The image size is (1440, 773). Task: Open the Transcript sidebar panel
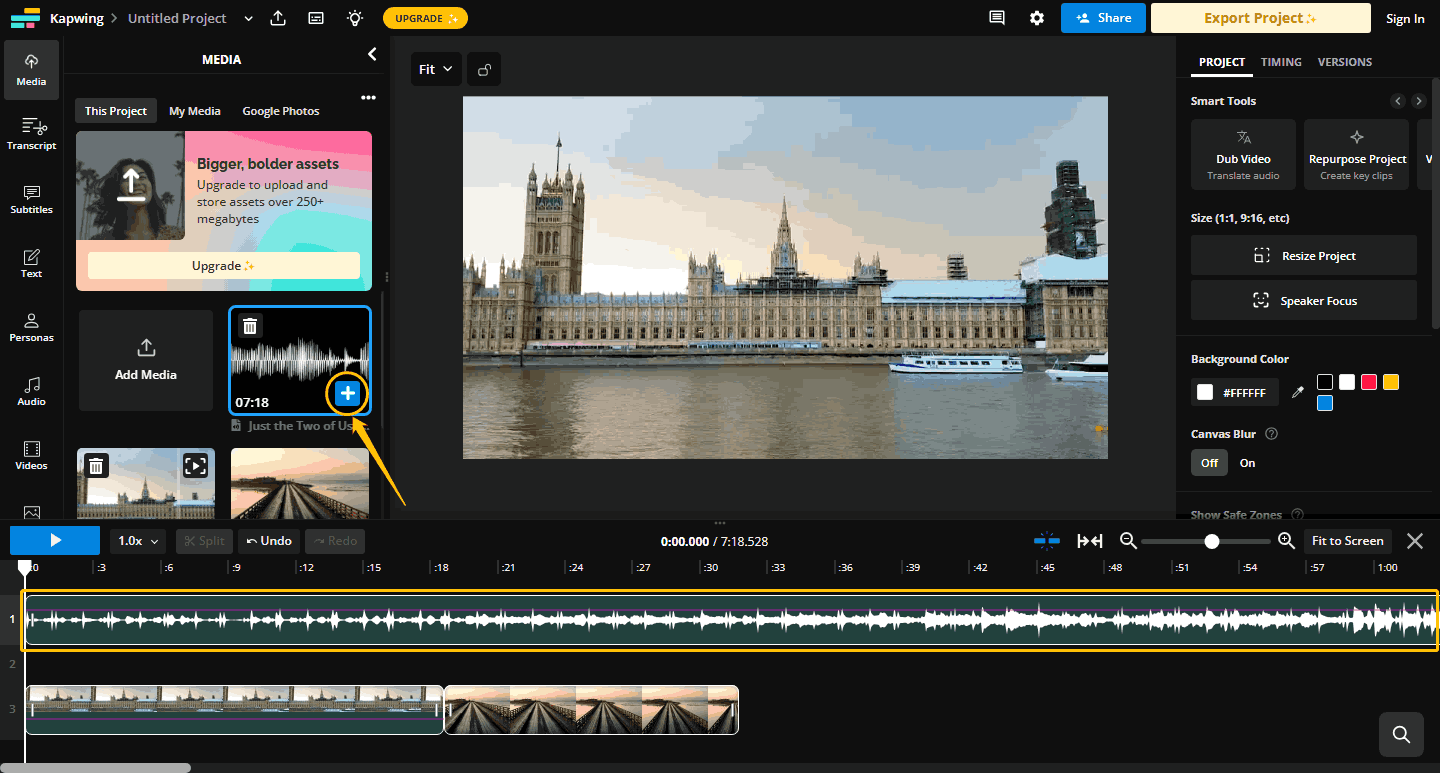click(31, 134)
